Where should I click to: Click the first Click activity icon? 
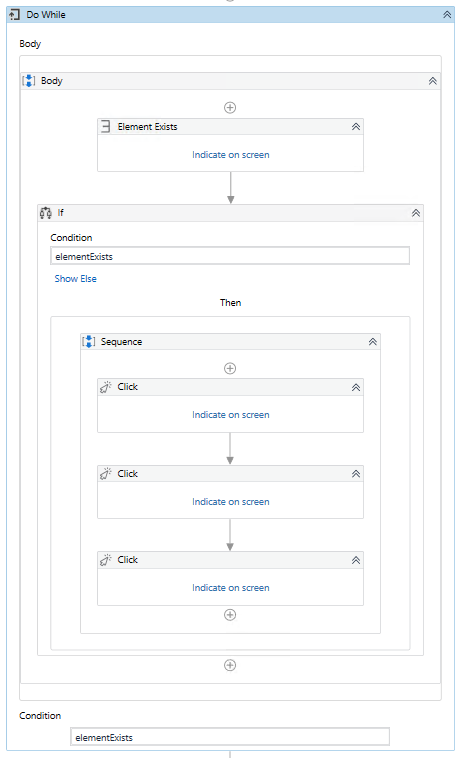point(105,387)
